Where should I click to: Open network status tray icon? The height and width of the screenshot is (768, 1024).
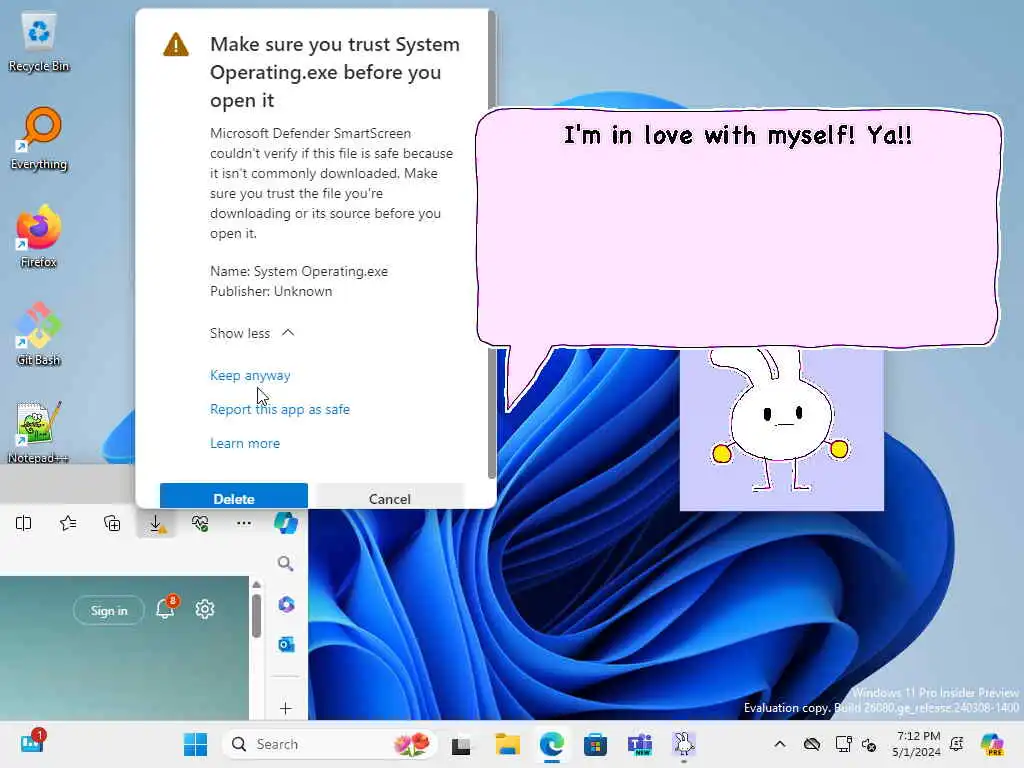(x=843, y=744)
